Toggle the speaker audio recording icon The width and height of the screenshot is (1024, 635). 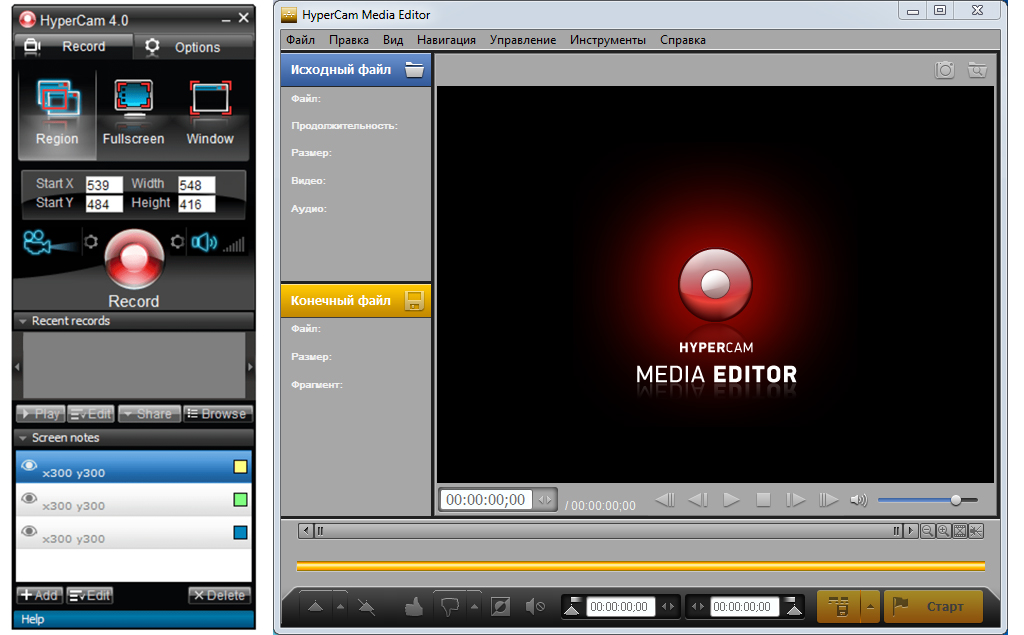tap(204, 242)
